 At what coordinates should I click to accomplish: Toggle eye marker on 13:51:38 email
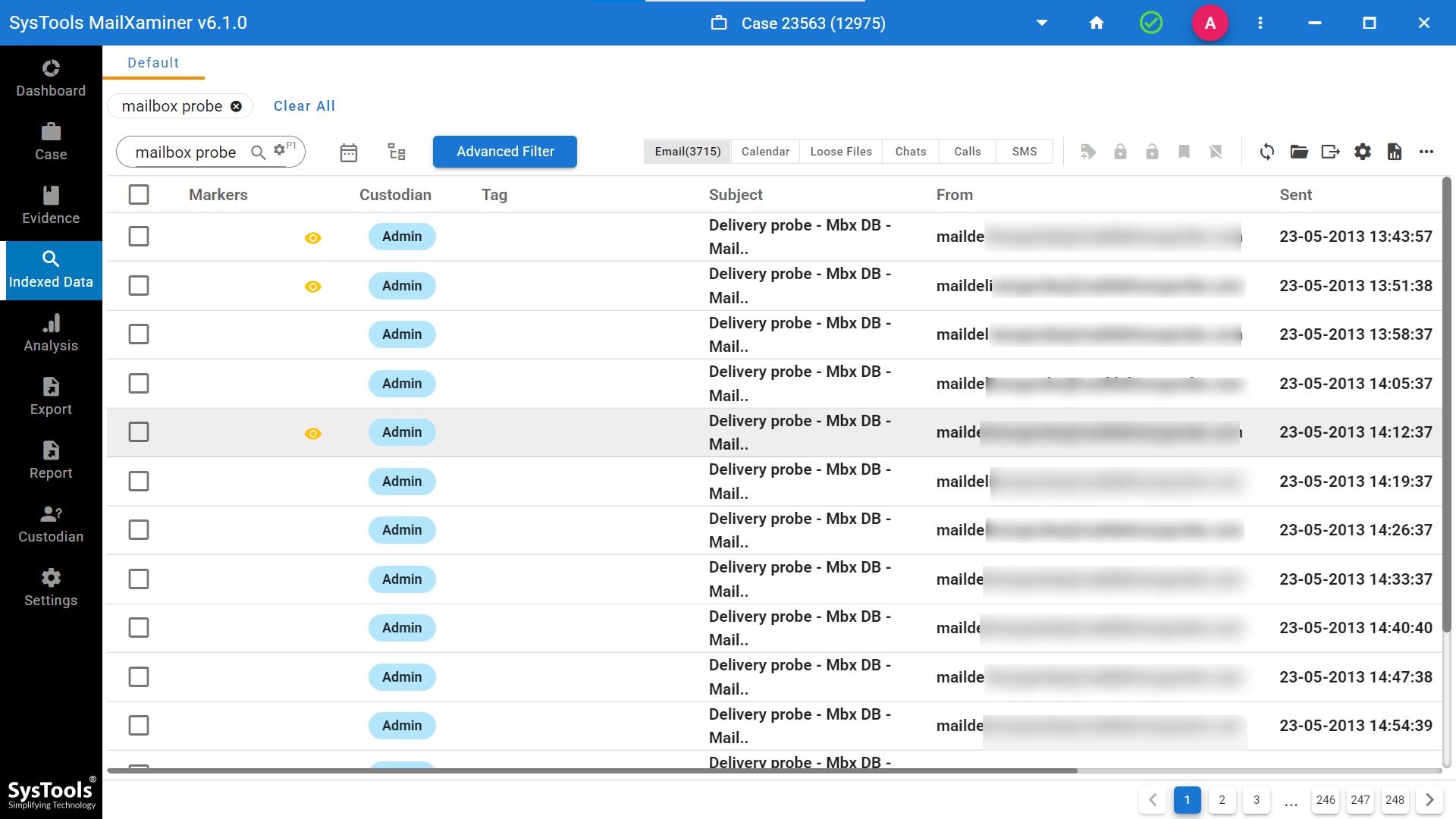(312, 287)
